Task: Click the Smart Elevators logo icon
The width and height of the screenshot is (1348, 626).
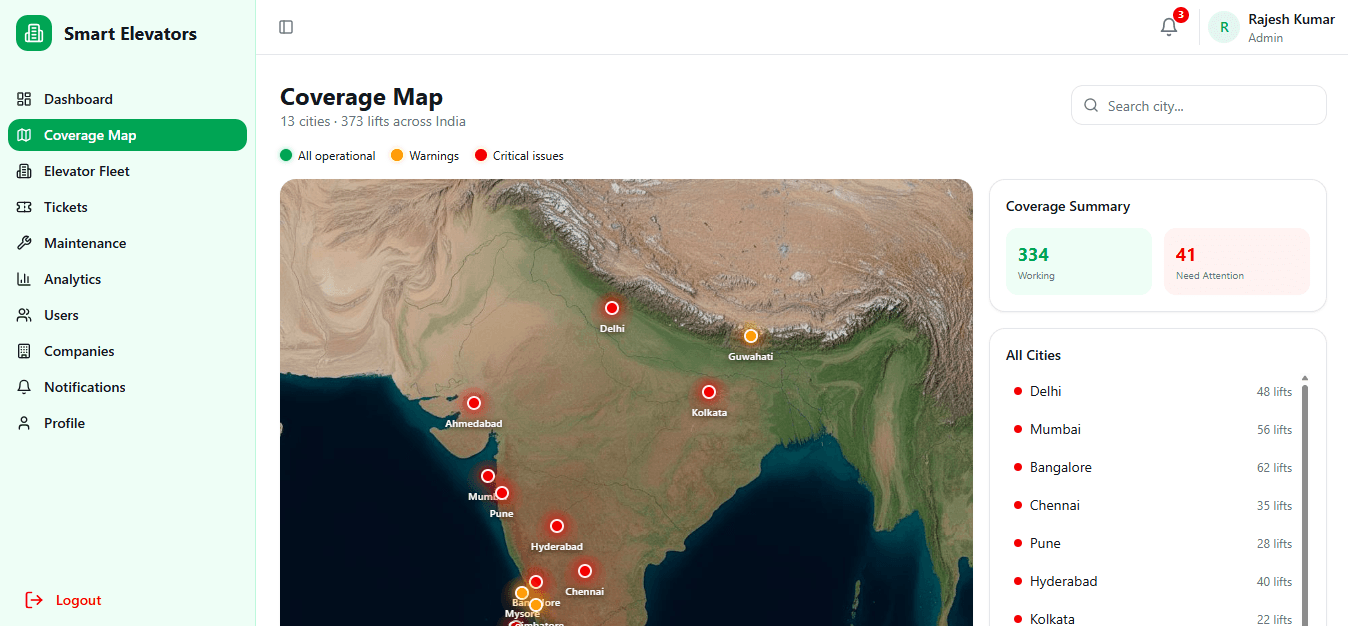Action: click(x=34, y=33)
